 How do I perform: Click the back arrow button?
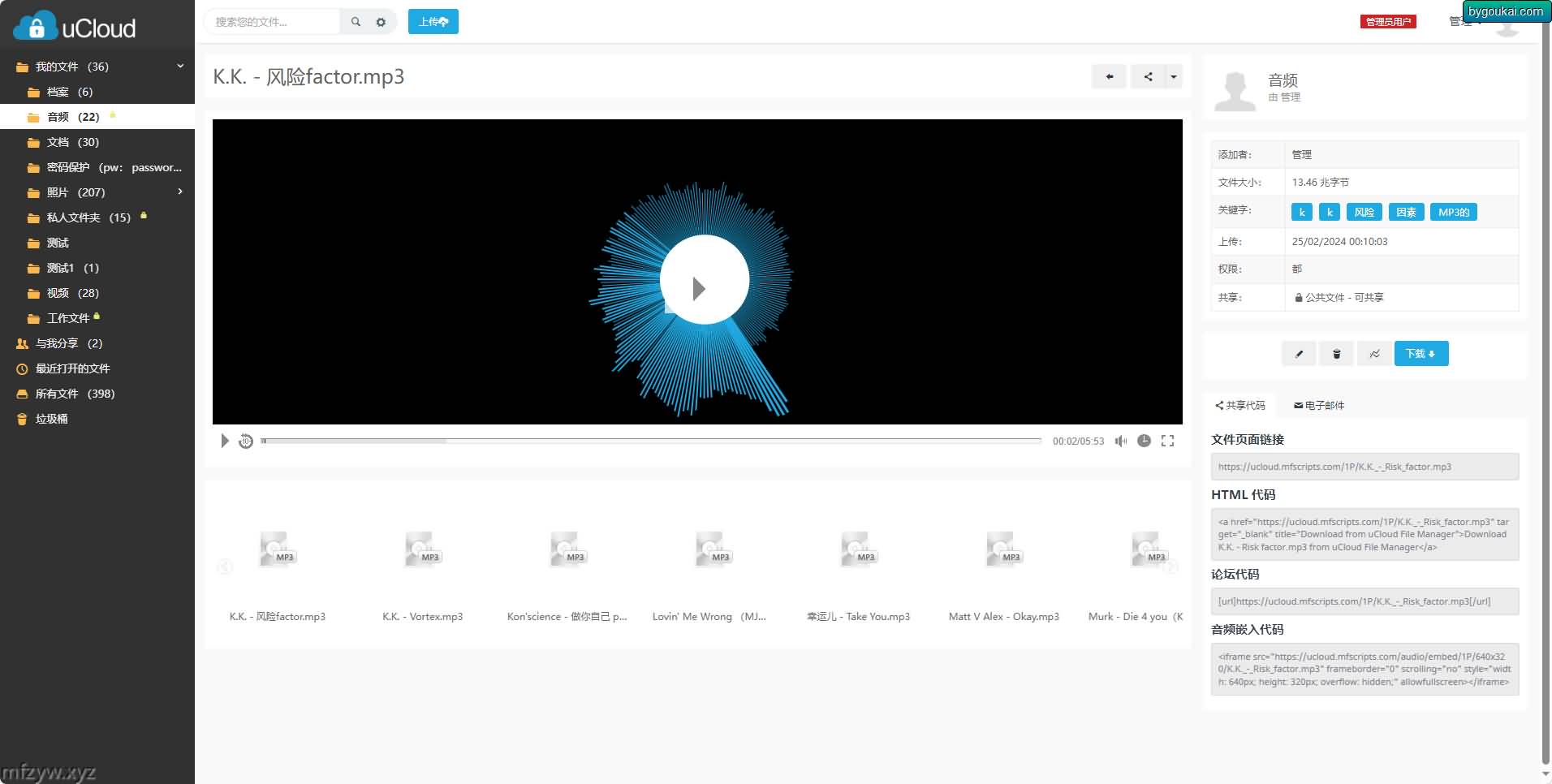pyautogui.click(x=1109, y=77)
